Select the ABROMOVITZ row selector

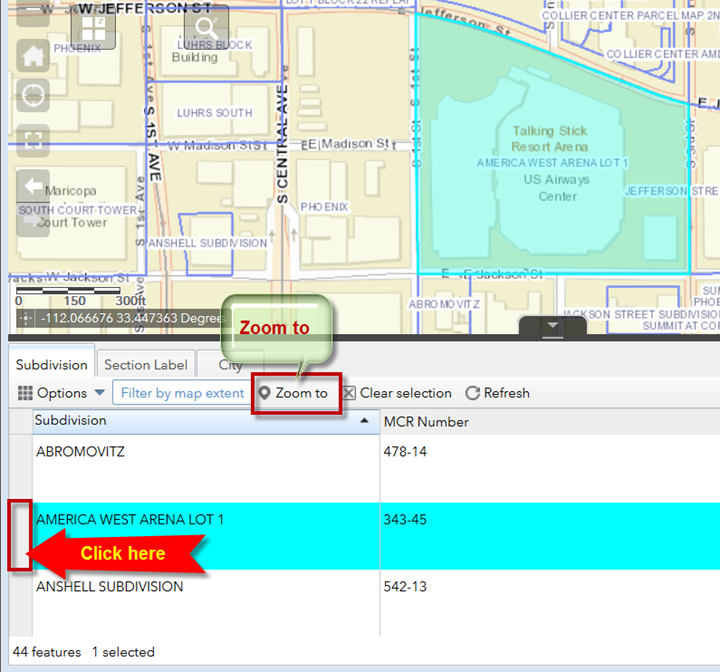(x=20, y=468)
